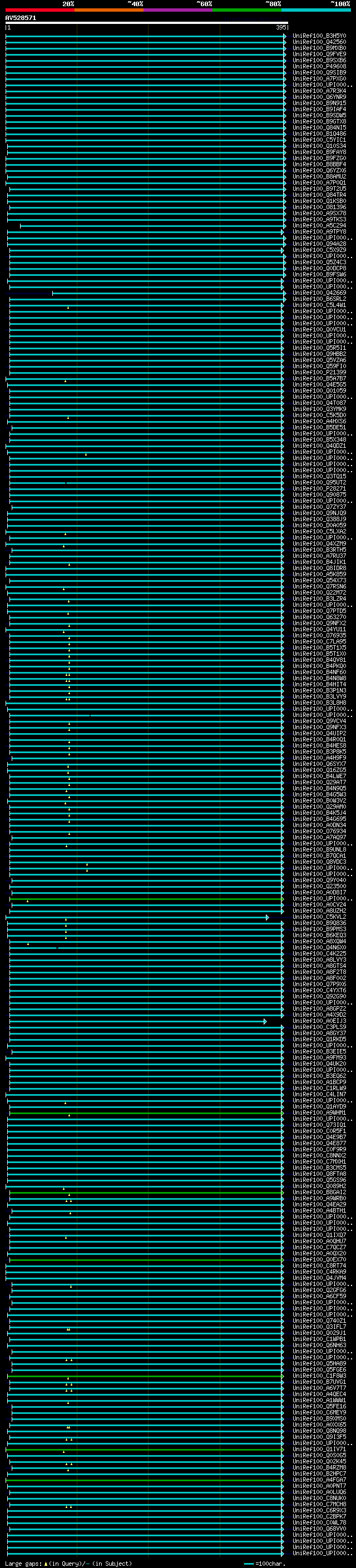
Task: Click the cyan ~100% identity color segment
Action: pos(316,10)
